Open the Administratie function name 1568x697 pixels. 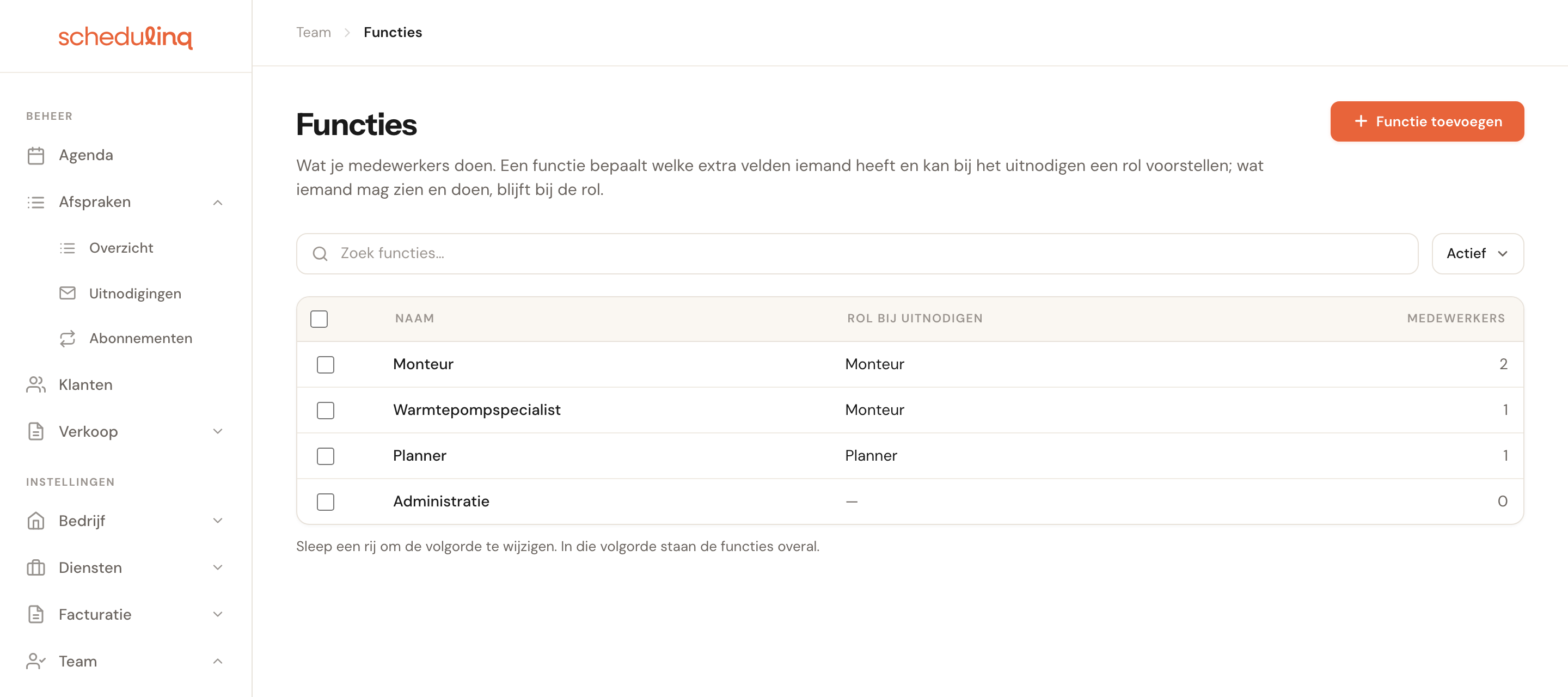[440, 501]
